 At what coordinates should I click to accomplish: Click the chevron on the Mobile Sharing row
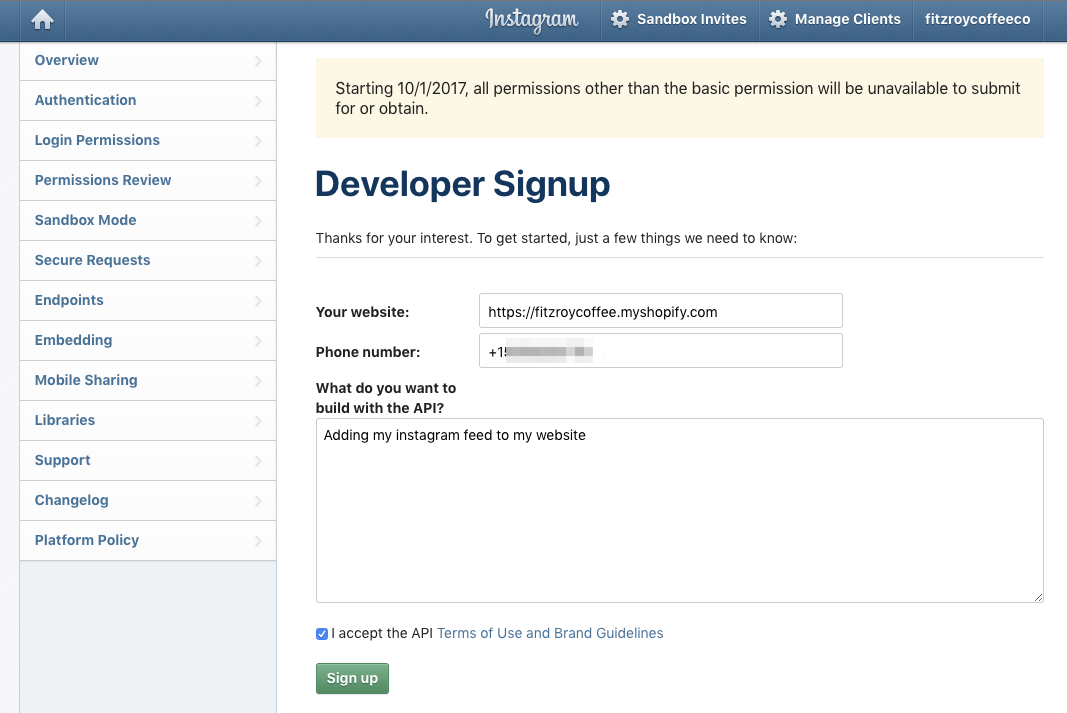point(258,381)
